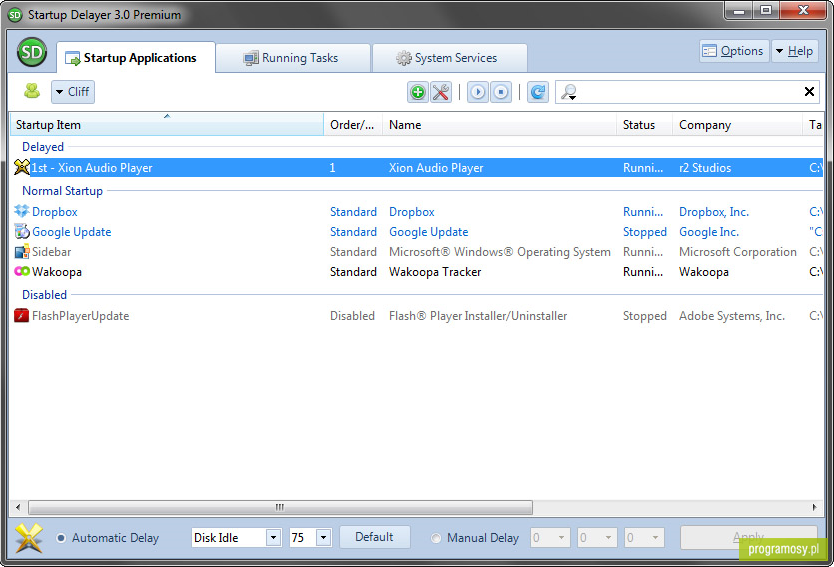Click the Xion Audio Player row icon
Screen dimensions: 834x567
tap(21, 167)
